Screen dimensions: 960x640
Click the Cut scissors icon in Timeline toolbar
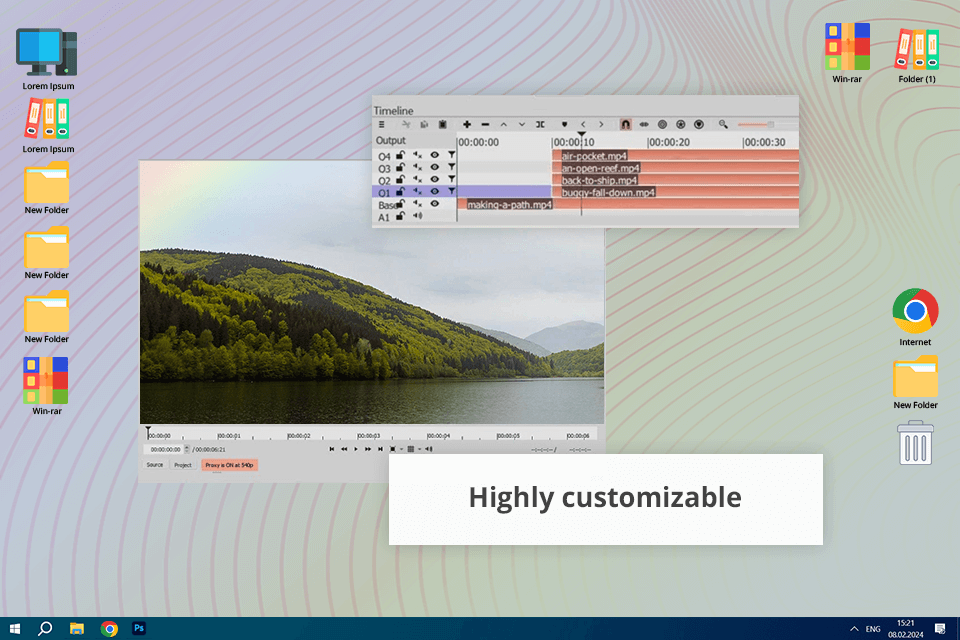coord(405,124)
